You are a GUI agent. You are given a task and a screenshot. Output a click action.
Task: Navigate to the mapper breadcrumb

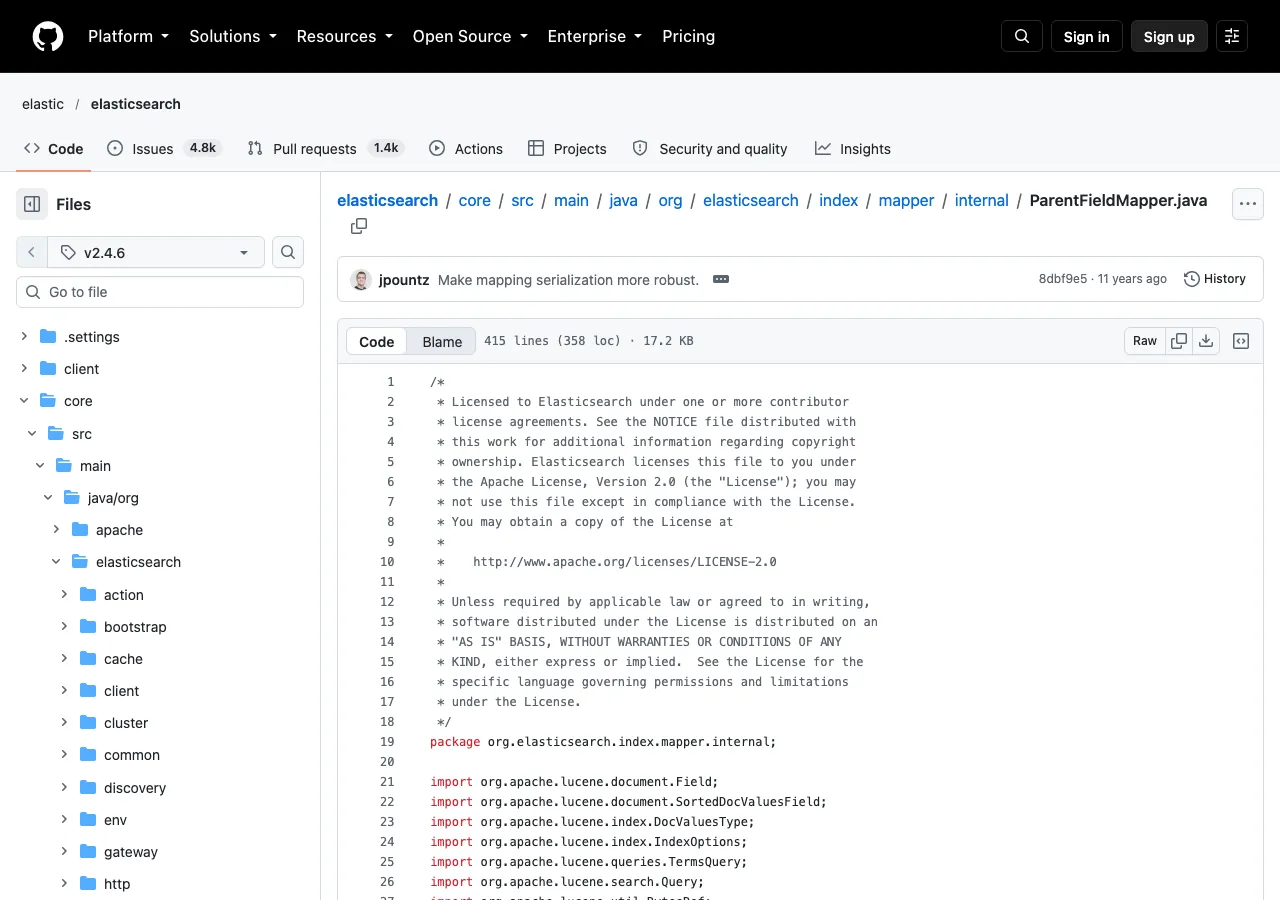click(x=906, y=200)
